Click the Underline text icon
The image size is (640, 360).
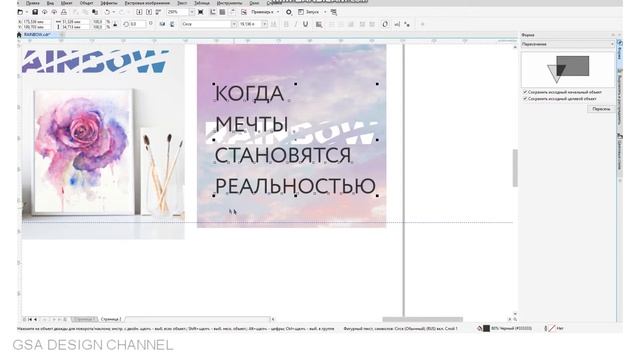[305, 24]
